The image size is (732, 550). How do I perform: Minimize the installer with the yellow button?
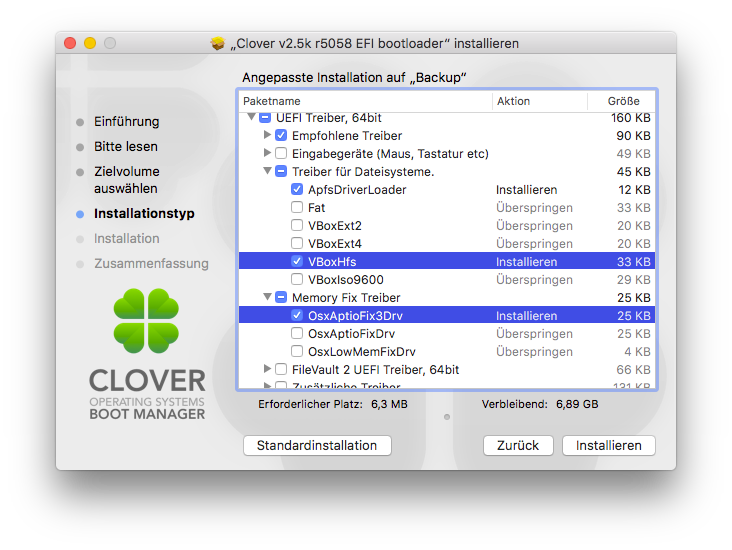pos(90,43)
